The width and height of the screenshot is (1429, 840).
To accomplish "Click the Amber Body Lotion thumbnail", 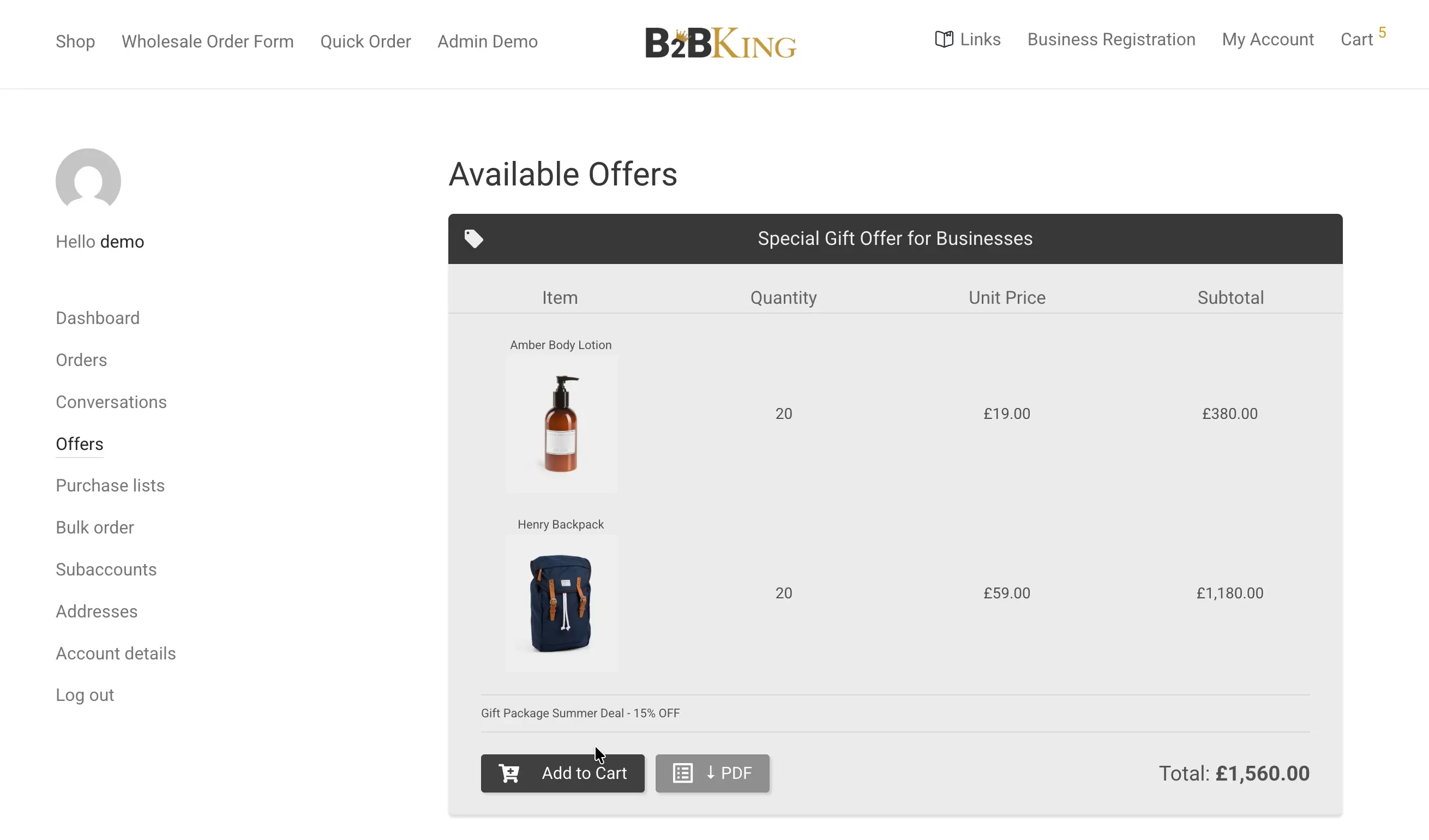I will pos(561,424).
